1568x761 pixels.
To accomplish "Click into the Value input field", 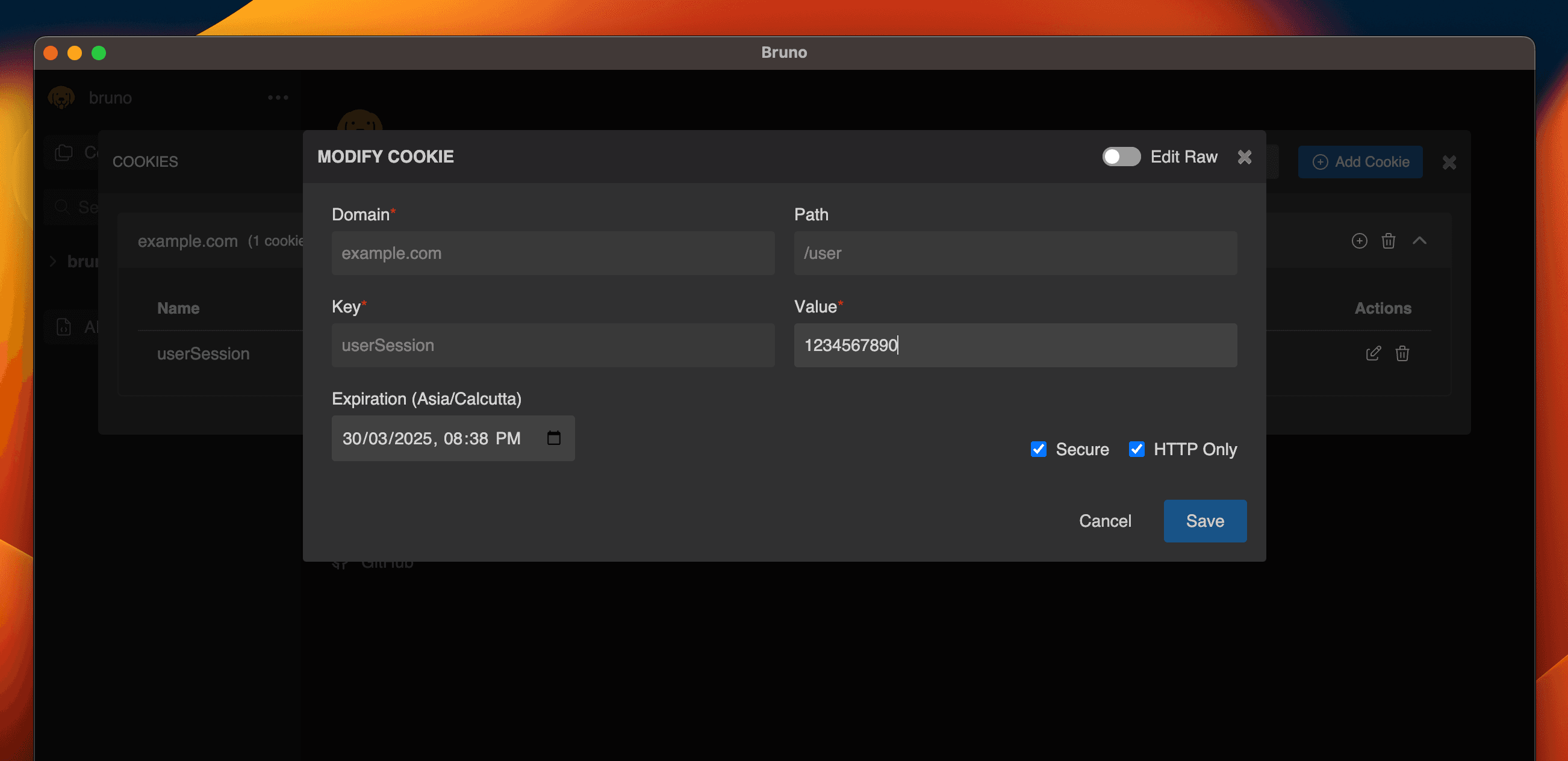I will coord(1015,345).
